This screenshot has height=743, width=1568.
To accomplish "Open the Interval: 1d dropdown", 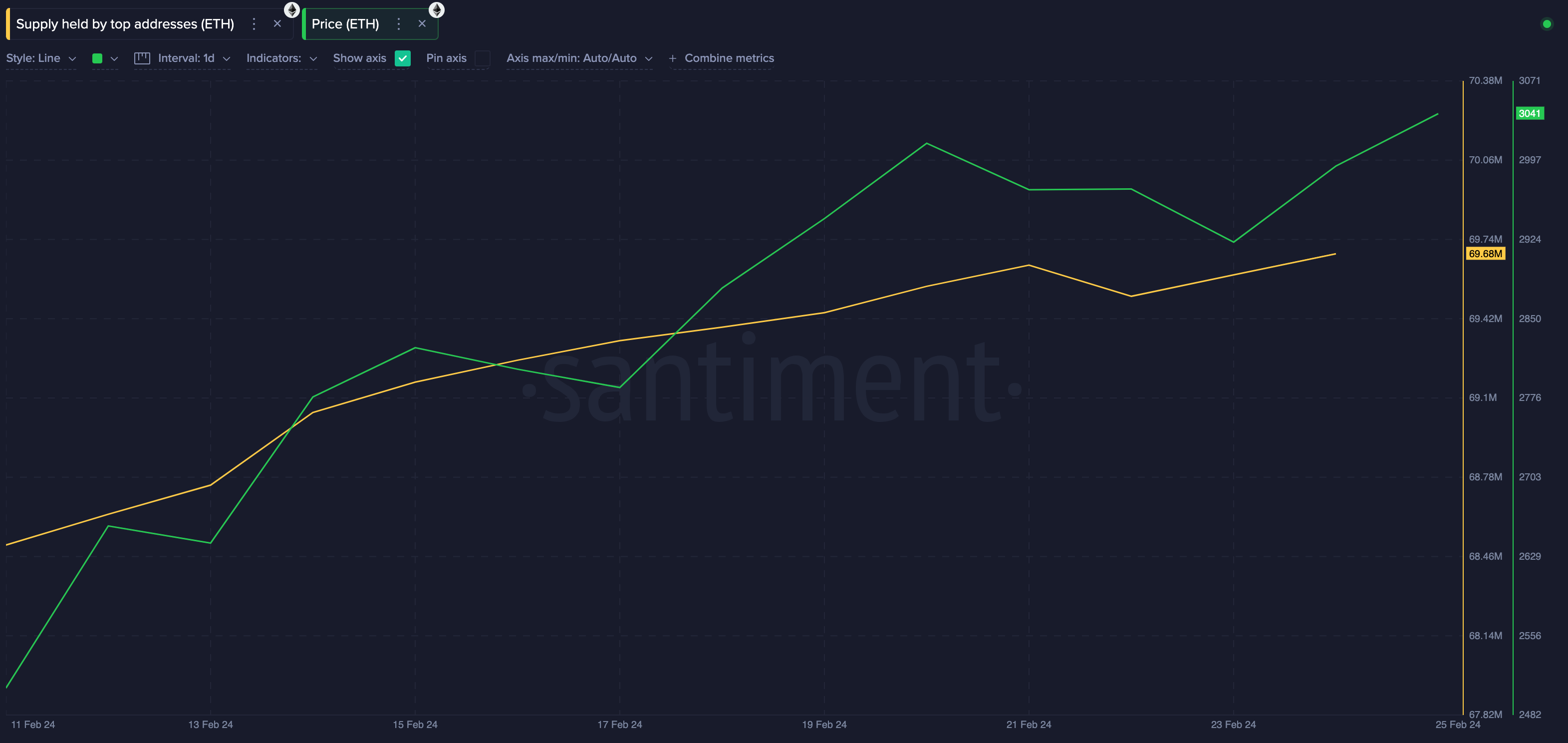I will [x=194, y=58].
